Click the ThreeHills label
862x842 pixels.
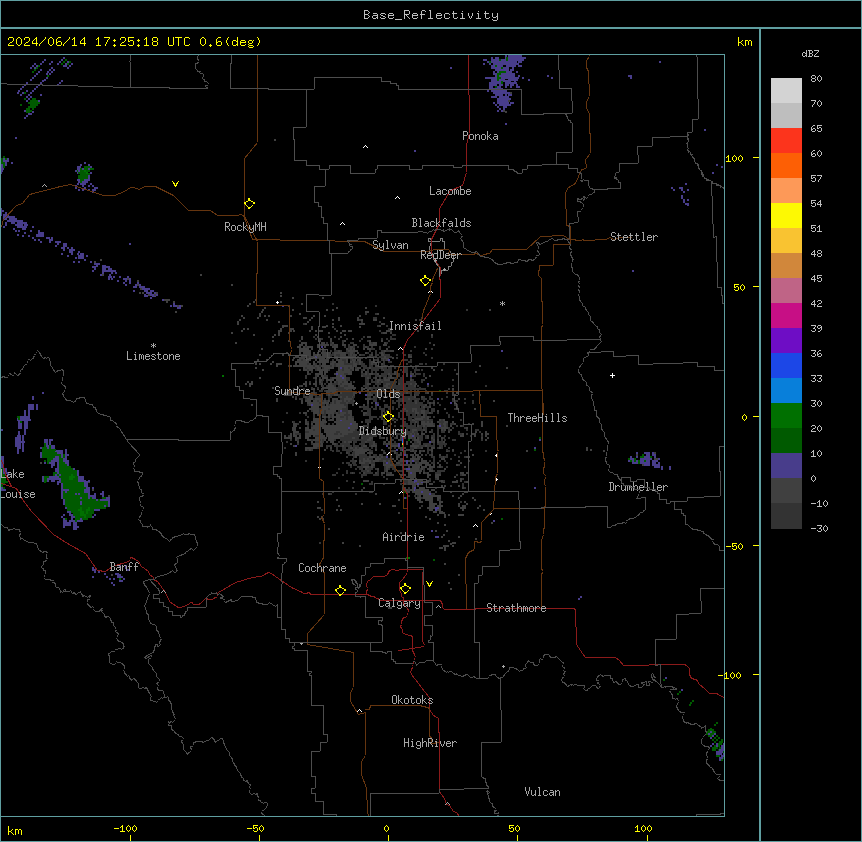pyautogui.click(x=537, y=418)
